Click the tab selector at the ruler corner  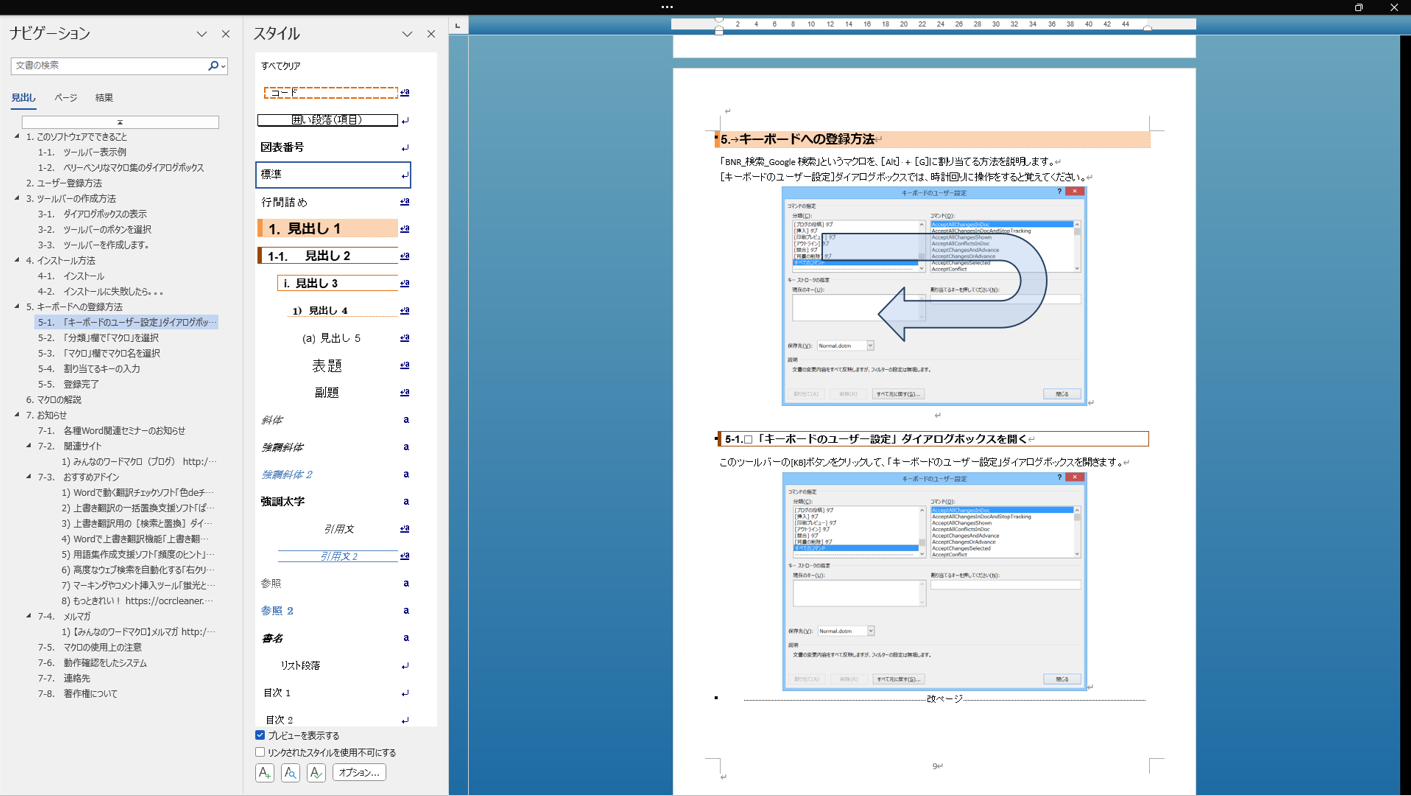[458, 25]
